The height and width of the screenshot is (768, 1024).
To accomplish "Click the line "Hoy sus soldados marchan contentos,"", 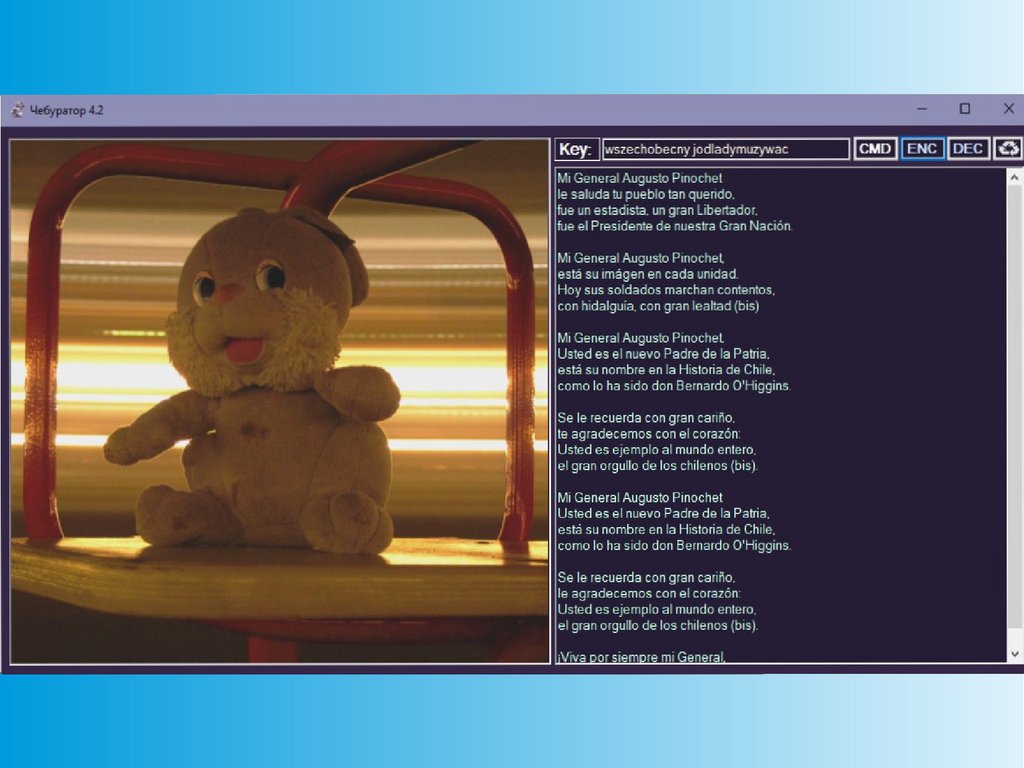I will click(665, 289).
